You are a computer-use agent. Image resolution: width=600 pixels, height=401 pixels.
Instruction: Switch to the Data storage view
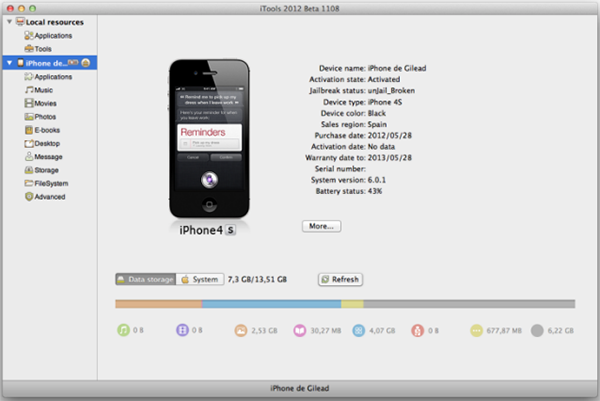(146, 279)
